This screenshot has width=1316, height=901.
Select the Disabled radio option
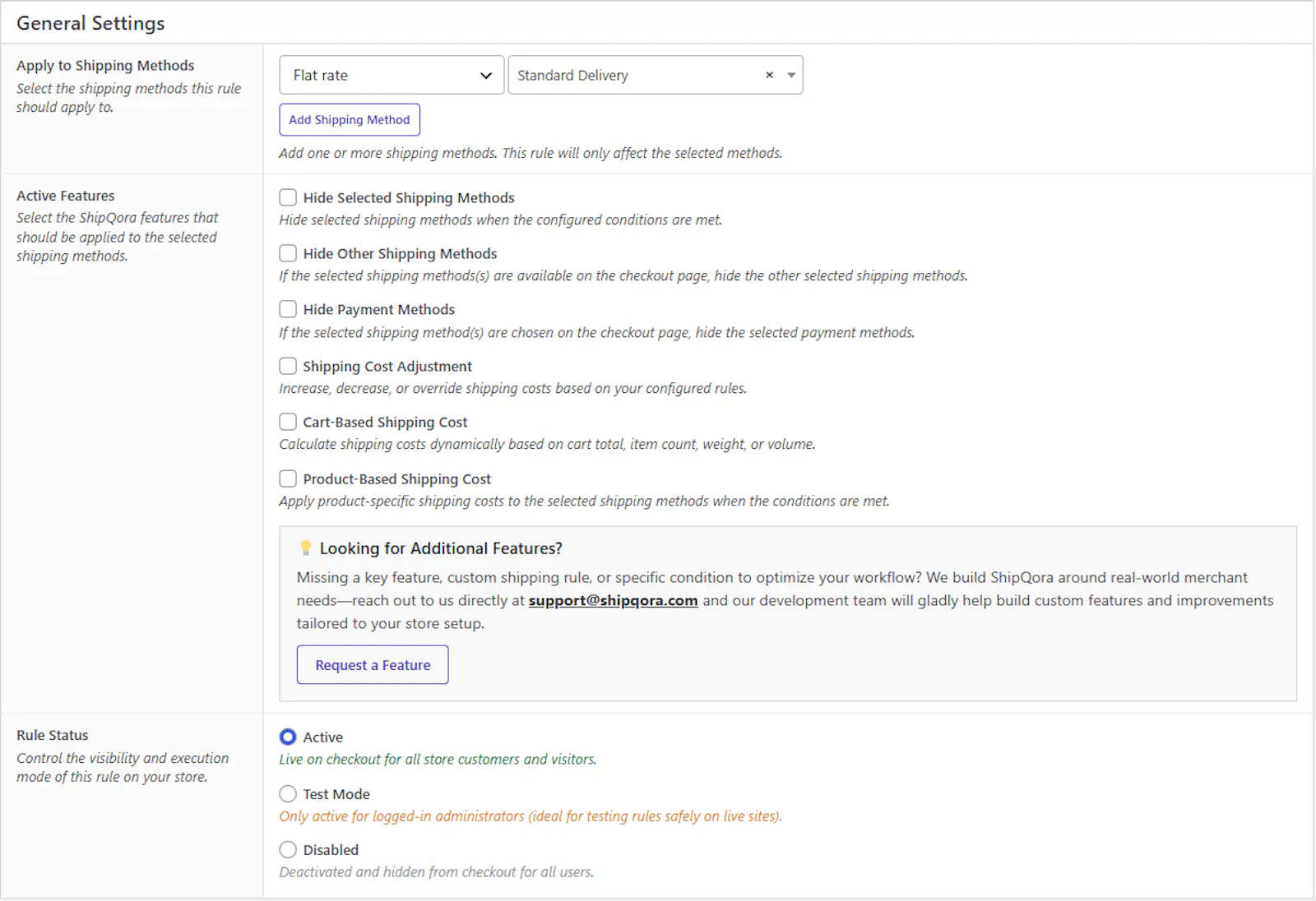point(288,849)
